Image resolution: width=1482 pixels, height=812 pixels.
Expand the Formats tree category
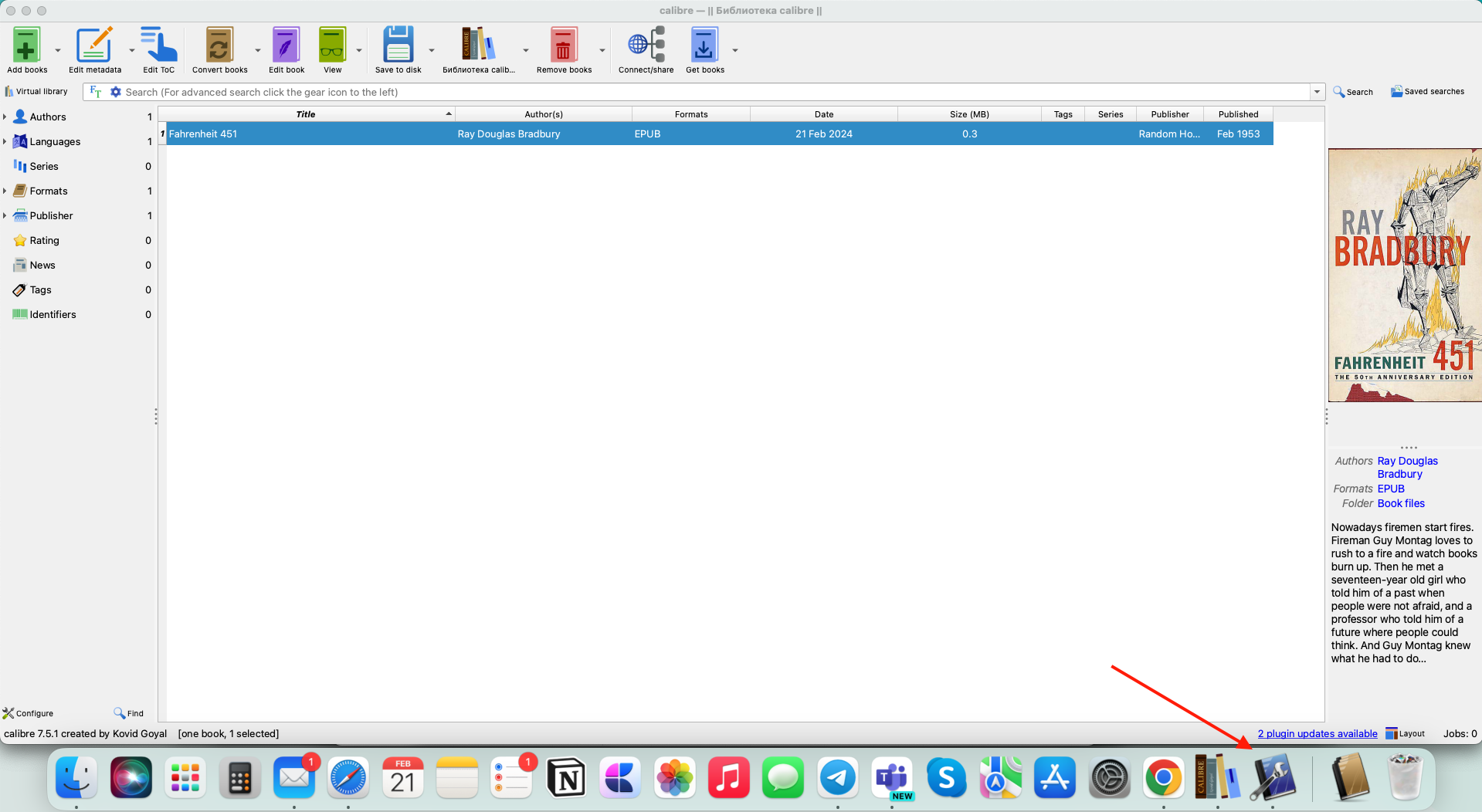pyautogui.click(x=5, y=191)
